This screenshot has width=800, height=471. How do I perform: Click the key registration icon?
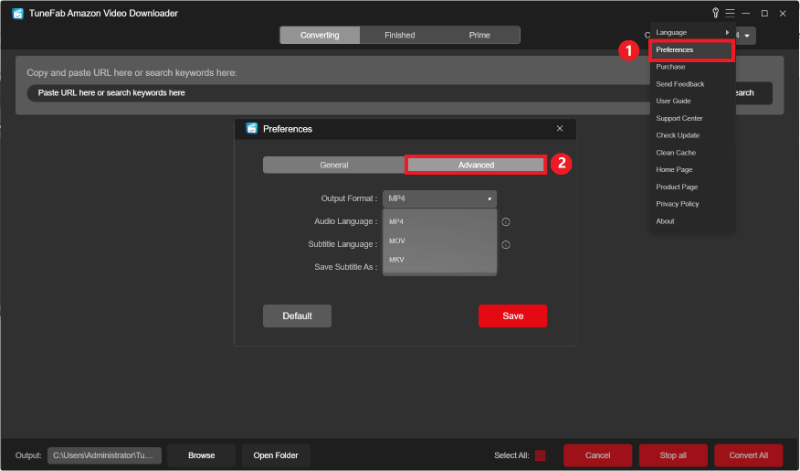(x=715, y=13)
